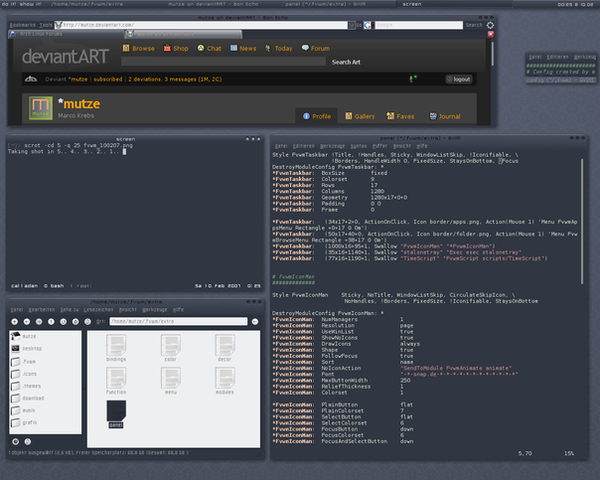Open the .themes folder in sidebar
Viewport: 600px width, 480px height.
26,386
